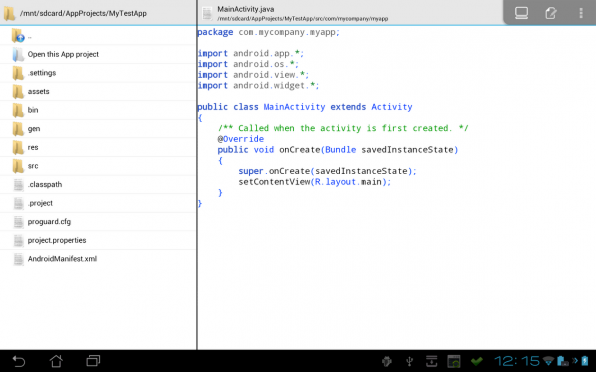Open the proguard.cfg file
Screen dimensions: 596x372
point(98,222)
